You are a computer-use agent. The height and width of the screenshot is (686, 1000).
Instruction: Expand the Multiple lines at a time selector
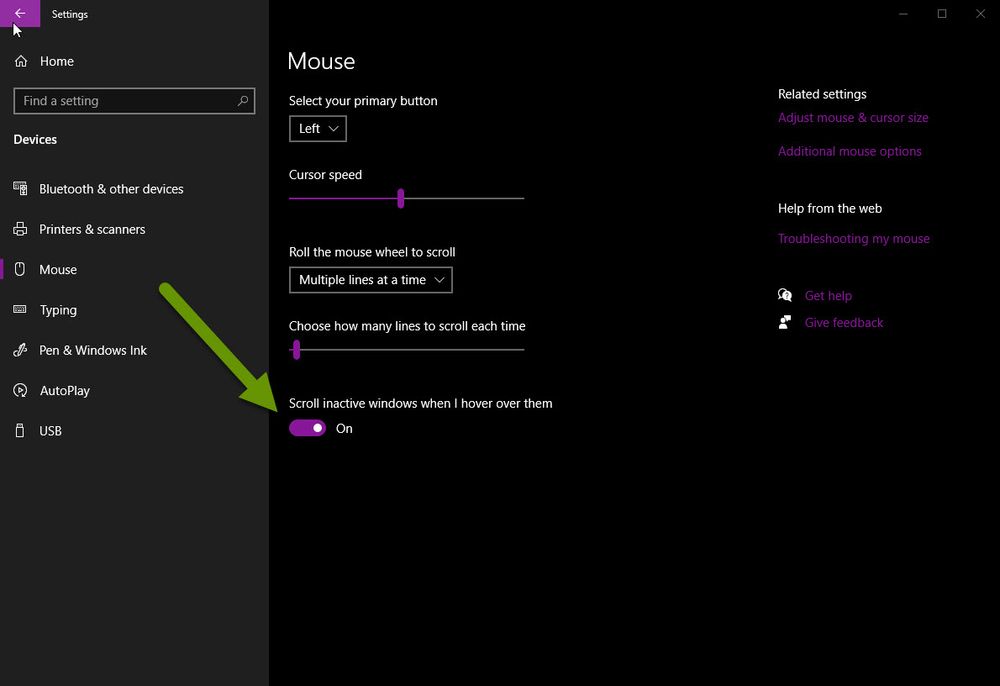coord(370,280)
